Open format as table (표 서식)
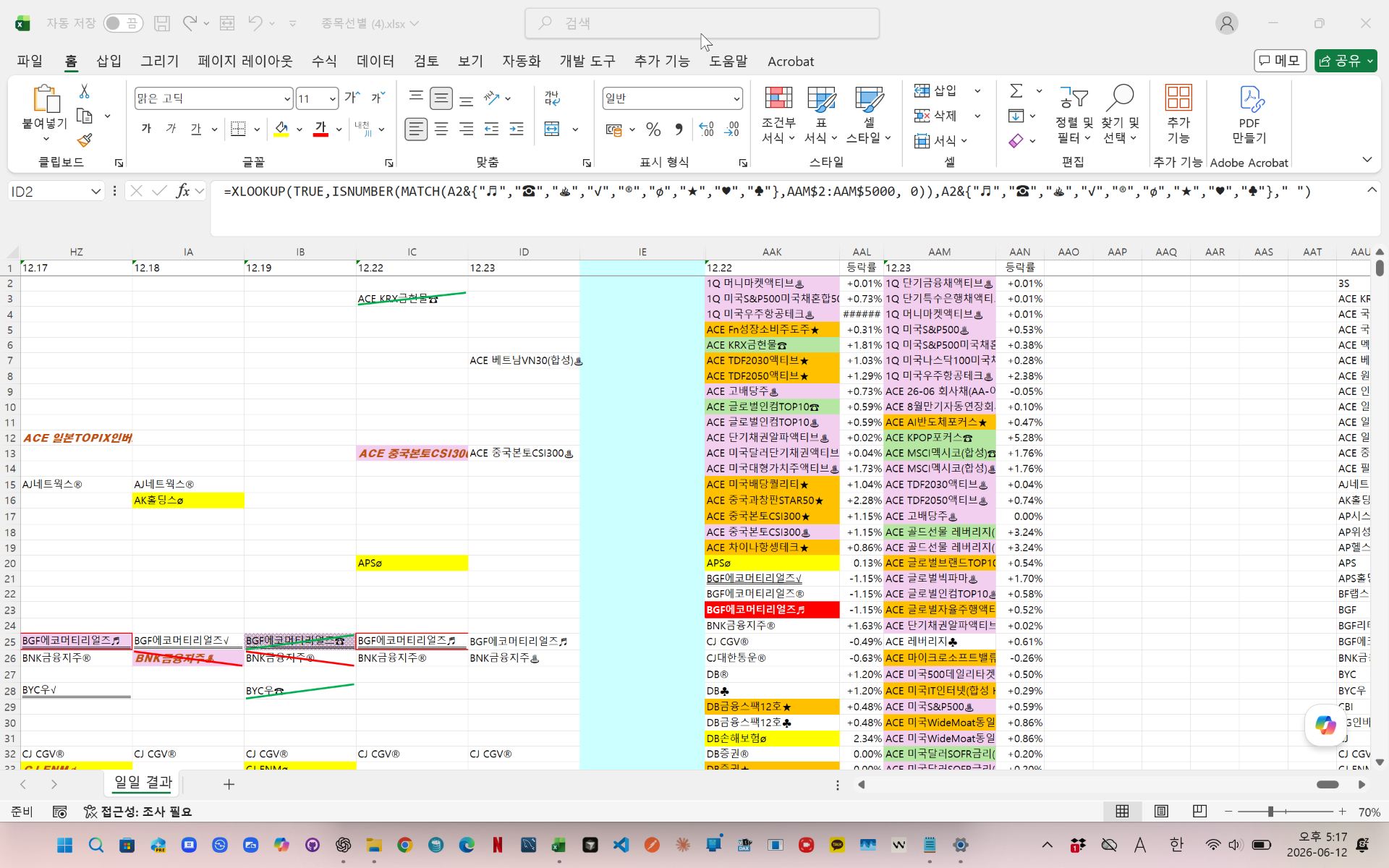 click(x=821, y=114)
